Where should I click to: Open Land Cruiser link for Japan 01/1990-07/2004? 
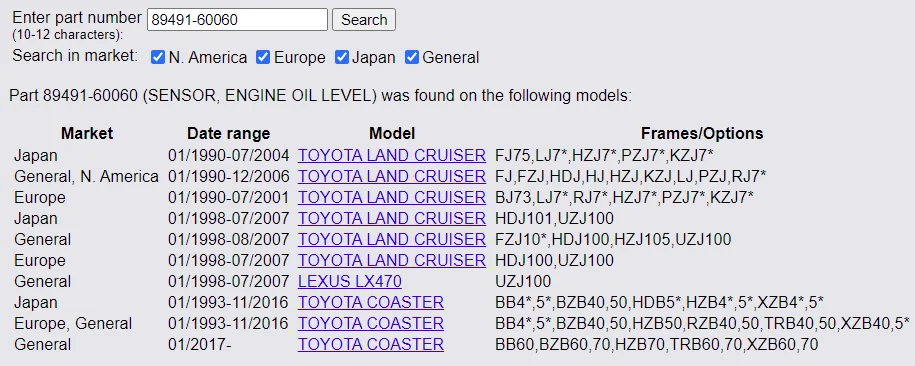[x=392, y=155]
